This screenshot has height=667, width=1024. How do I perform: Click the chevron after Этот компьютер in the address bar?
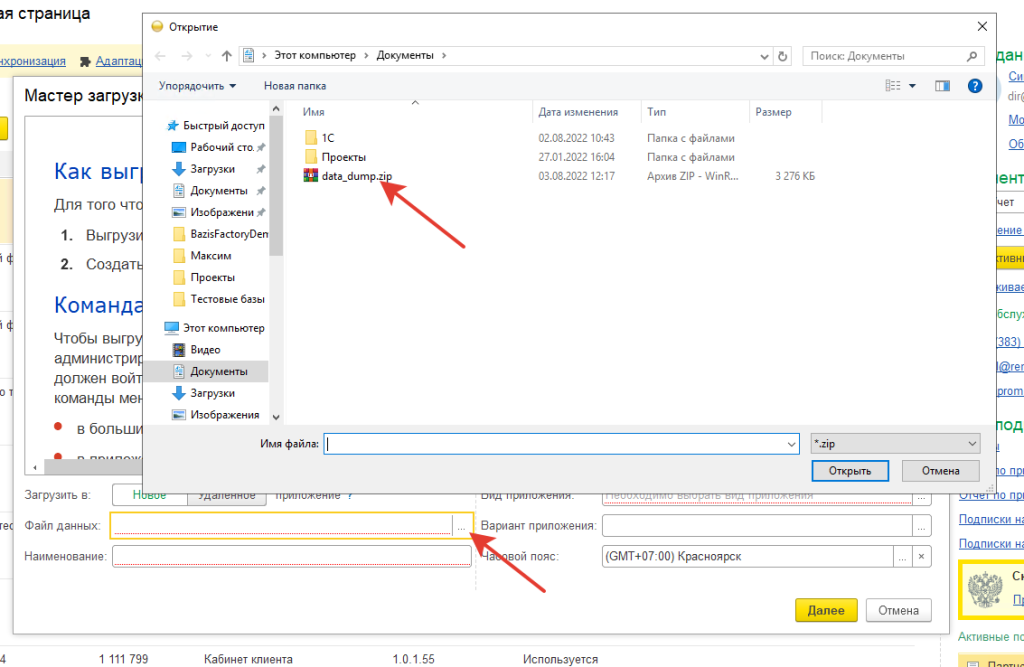click(366, 56)
